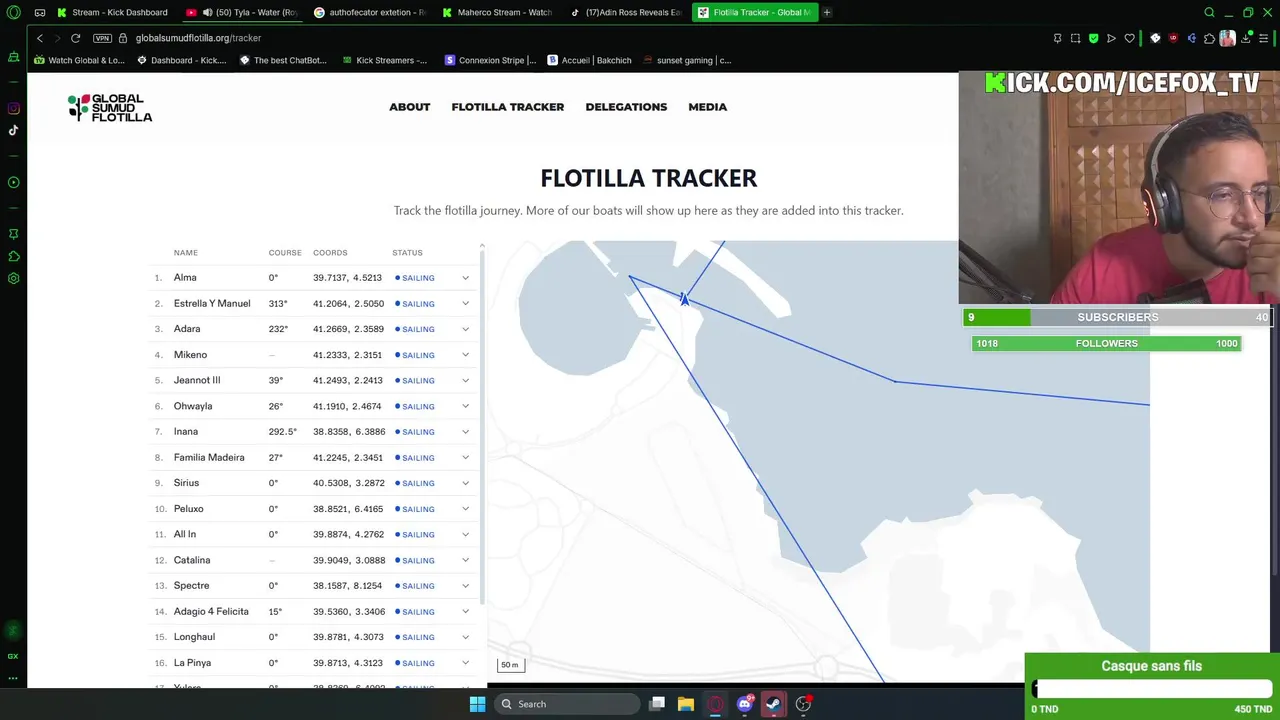
Task: Open the sidebar settings gear icon
Action: pos(13,278)
